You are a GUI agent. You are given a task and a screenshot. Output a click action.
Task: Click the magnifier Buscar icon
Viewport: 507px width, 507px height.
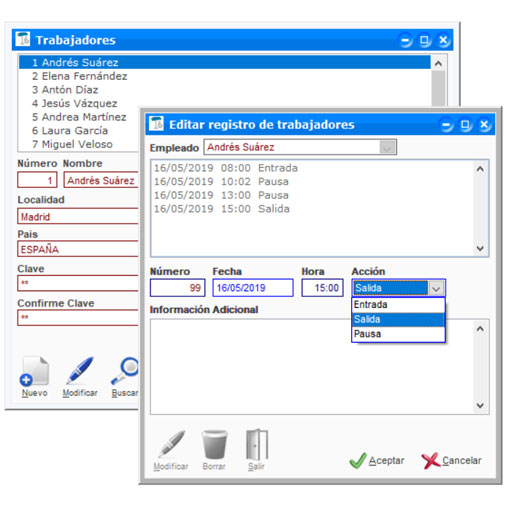[125, 371]
